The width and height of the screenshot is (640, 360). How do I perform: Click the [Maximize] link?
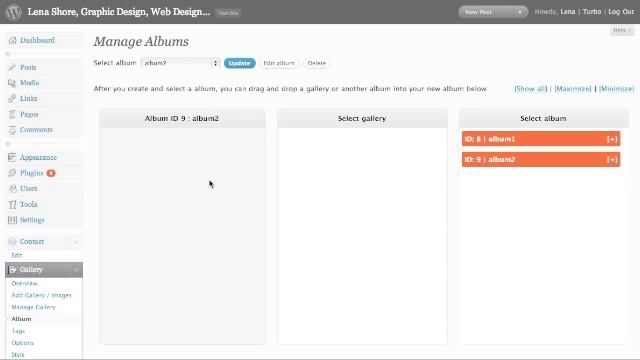573,89
